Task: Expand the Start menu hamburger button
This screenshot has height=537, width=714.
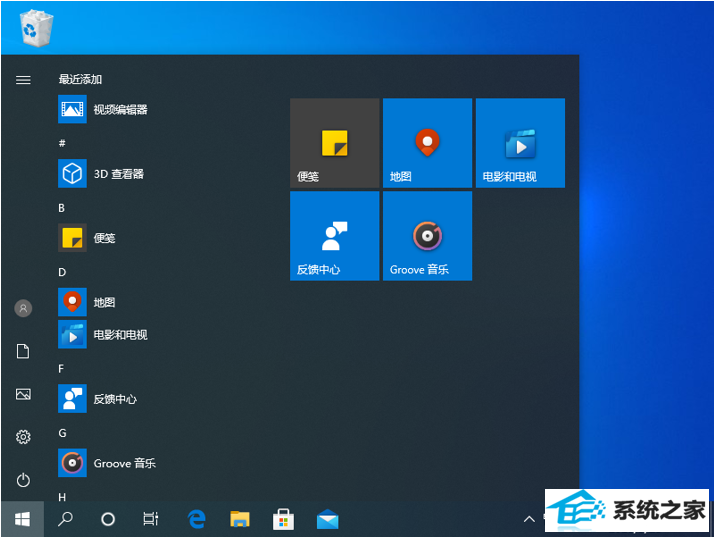Action: click(x=23, y=80)
